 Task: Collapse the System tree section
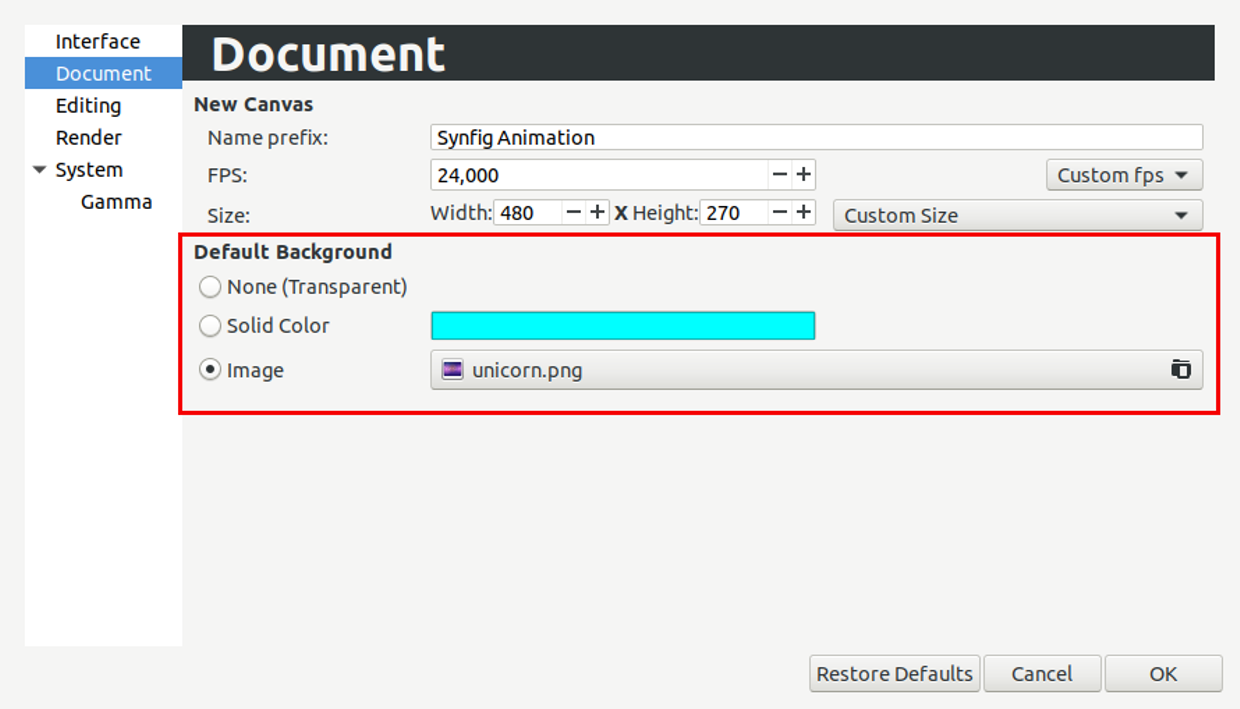coord(40,170)
